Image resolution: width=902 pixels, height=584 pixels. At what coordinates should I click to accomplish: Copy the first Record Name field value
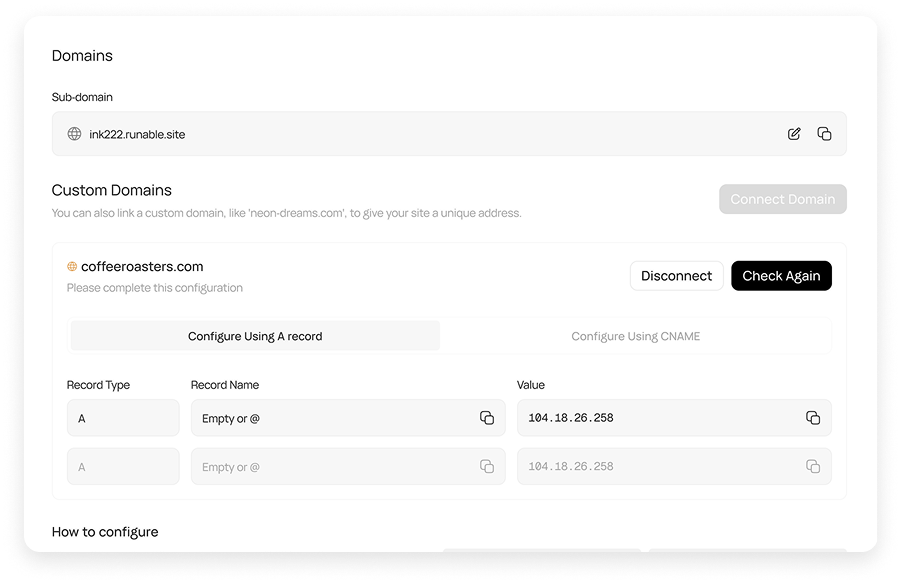(x=487, y=418)
